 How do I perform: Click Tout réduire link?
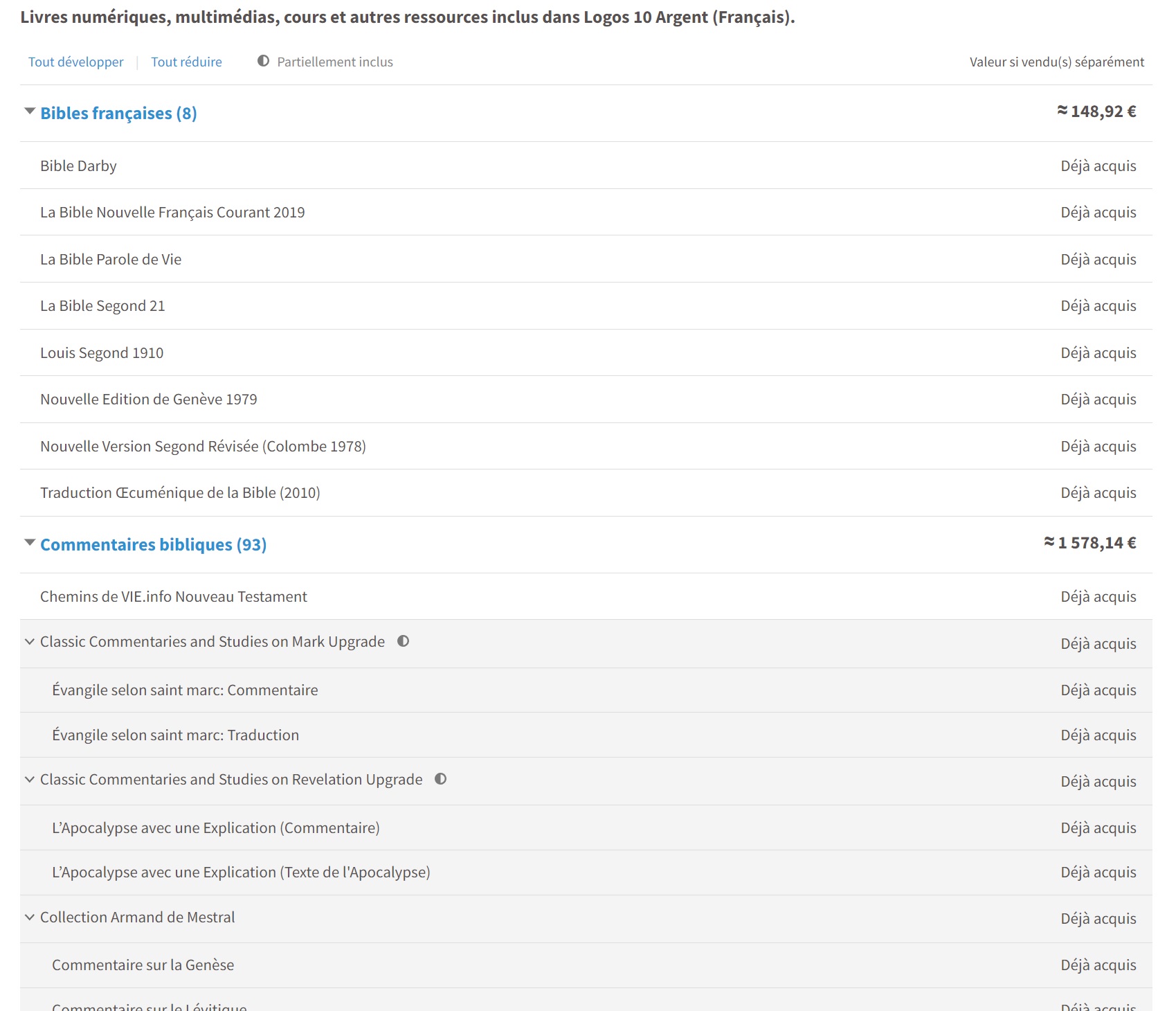click(x=187, y=62)
